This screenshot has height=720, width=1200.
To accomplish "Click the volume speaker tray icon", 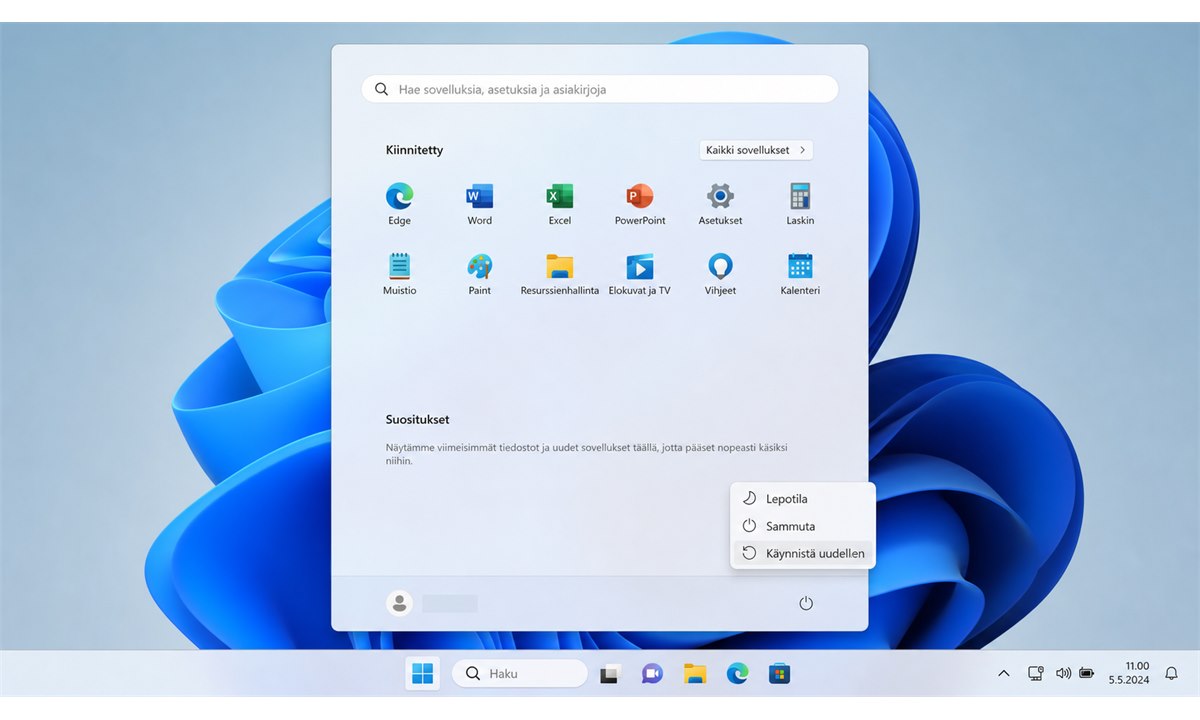I will [x=1063, y=674].
